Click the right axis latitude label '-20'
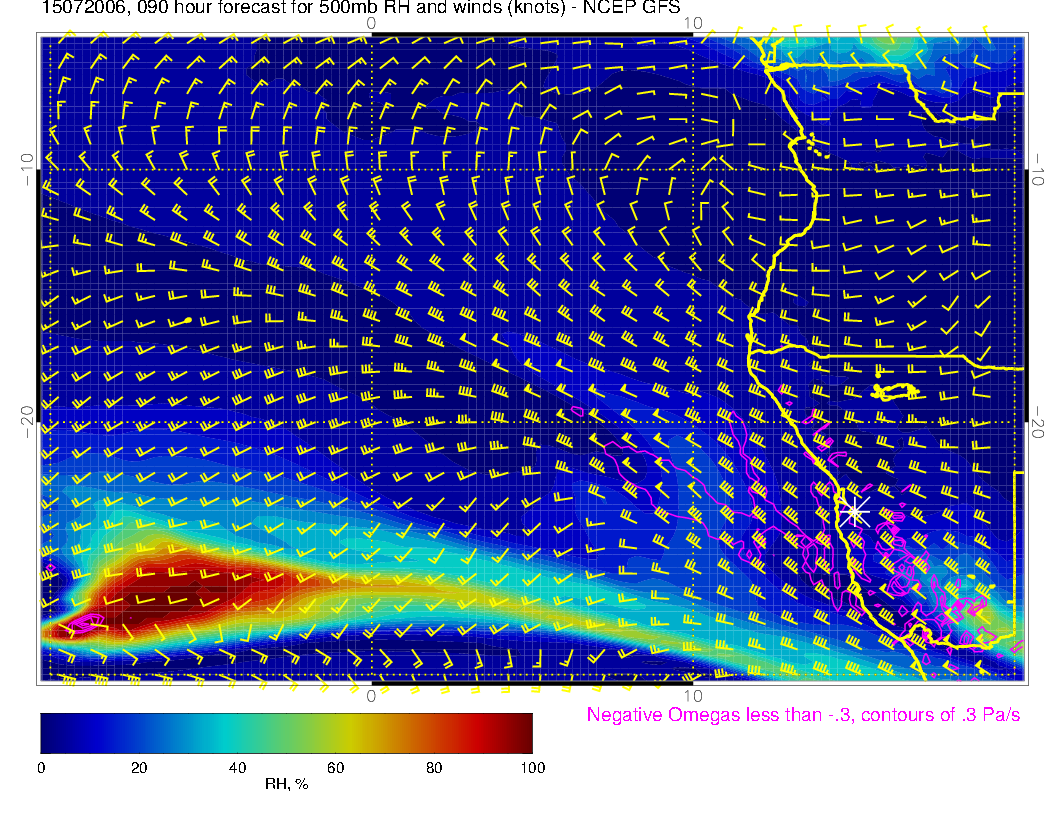1056x816 pixels. pyautogui.click(x=1038, y=421)
